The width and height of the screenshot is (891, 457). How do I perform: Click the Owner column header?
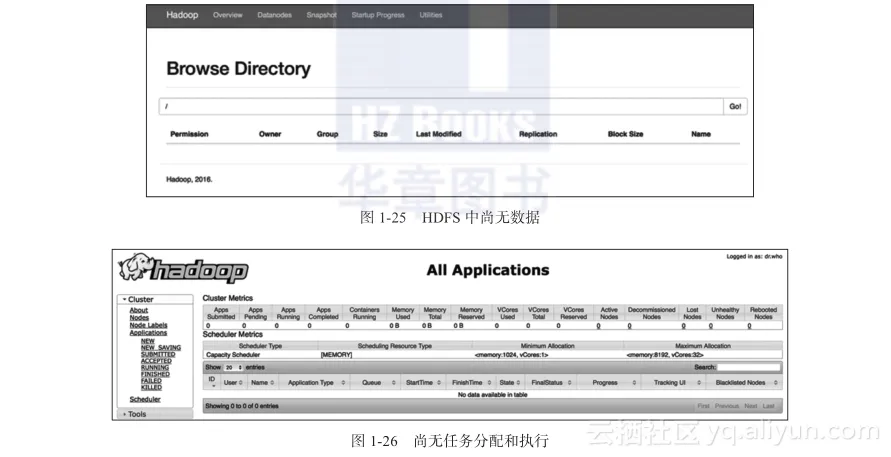point(270,134)
